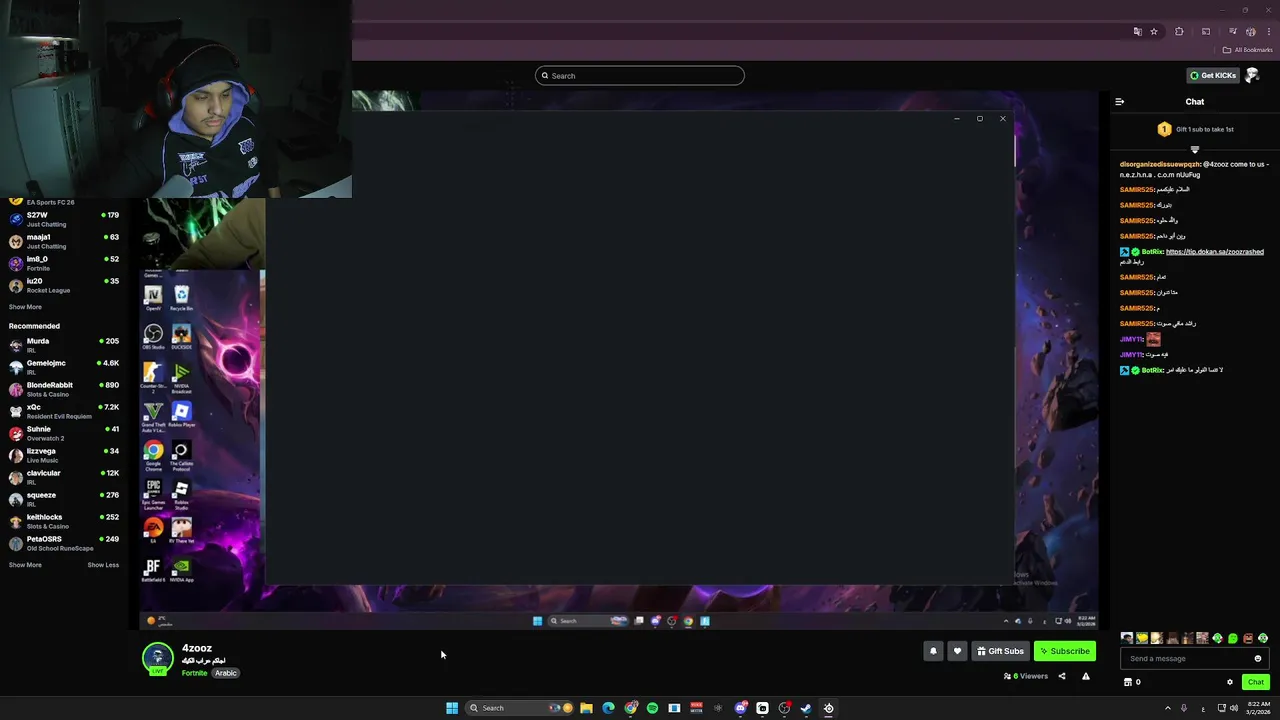
Task: Open squeeze IRL channel
Action: point(64,499)
